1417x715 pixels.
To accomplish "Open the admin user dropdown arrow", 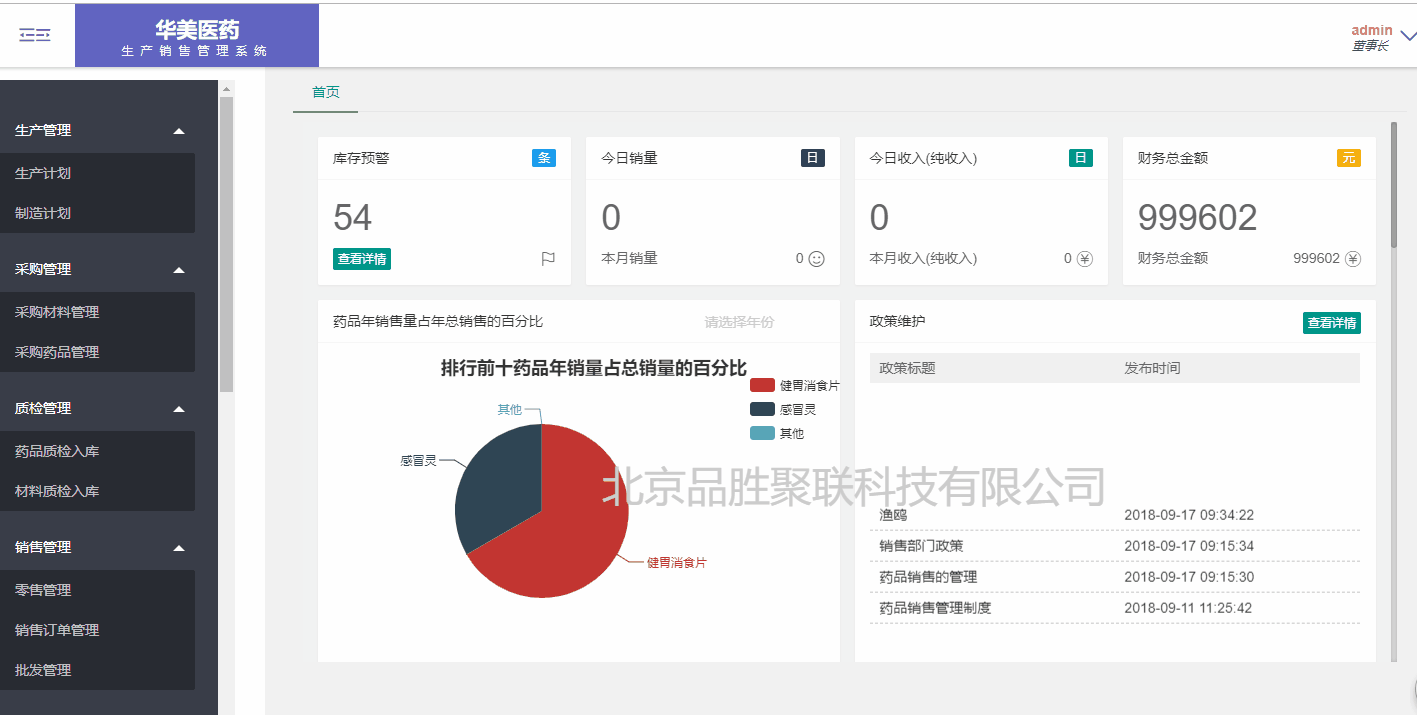I will point(1408,36).
